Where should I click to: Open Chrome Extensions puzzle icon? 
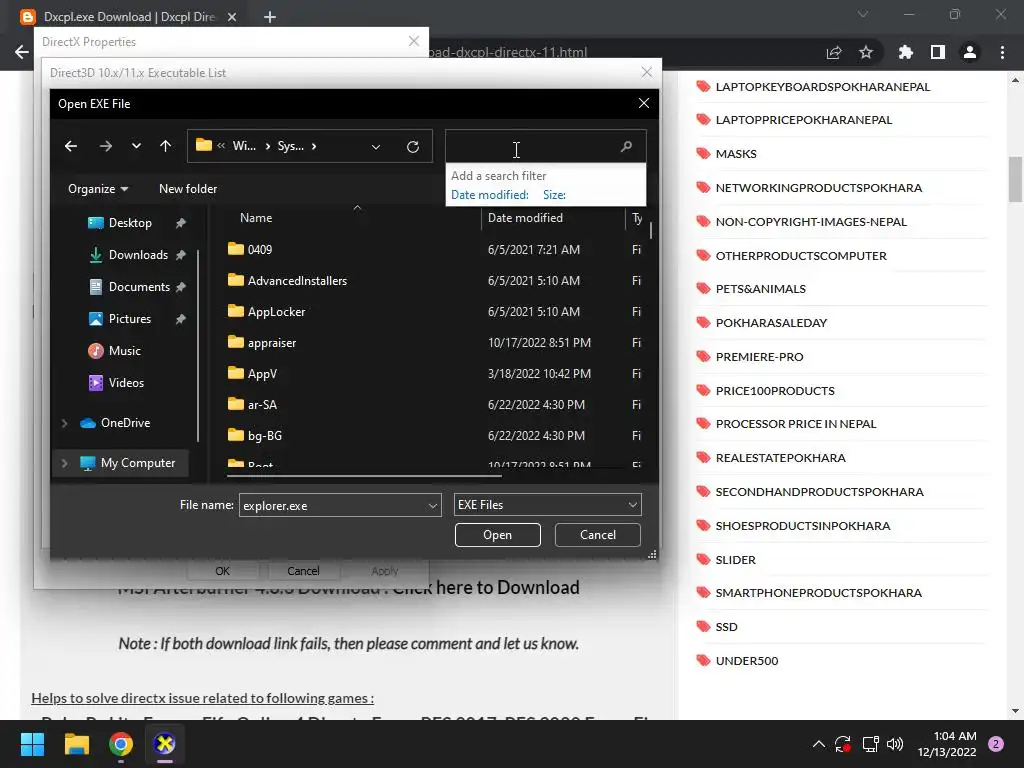pos(905,52)
